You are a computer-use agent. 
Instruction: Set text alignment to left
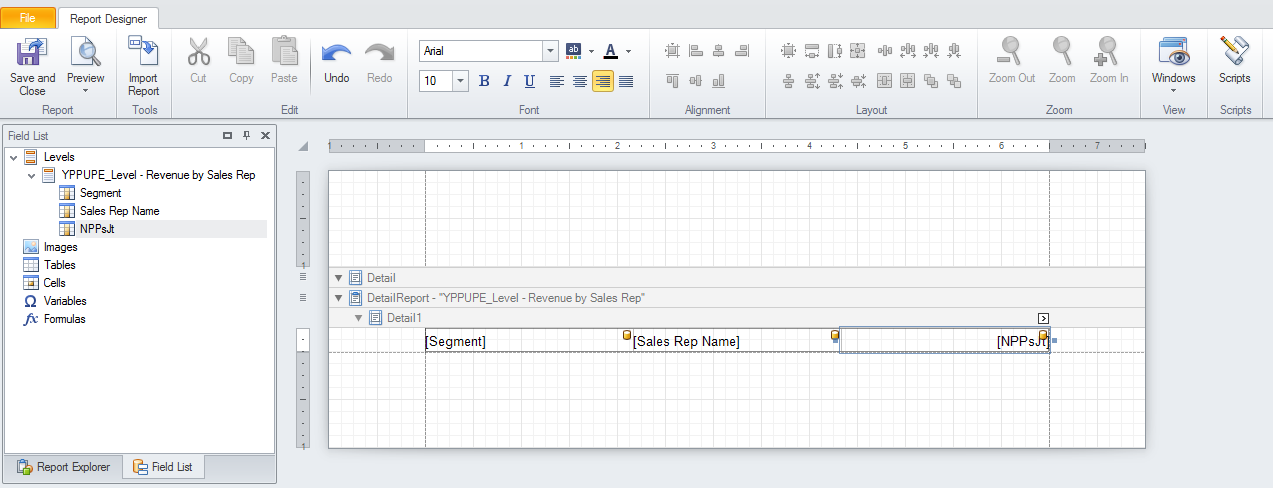pyautogui.click(x=557, y=81)
